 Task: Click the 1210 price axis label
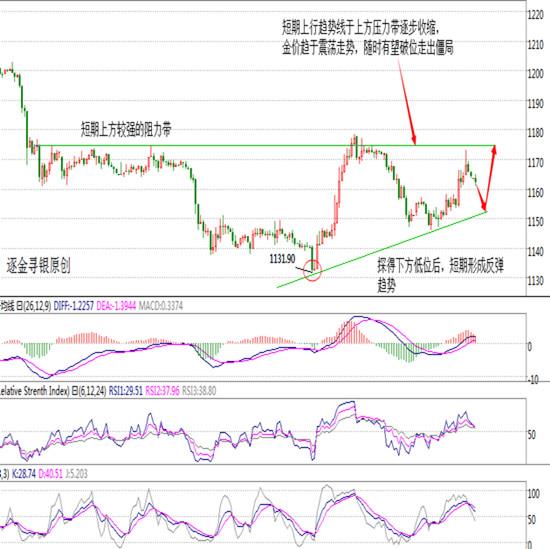click(x=536, y=44)
